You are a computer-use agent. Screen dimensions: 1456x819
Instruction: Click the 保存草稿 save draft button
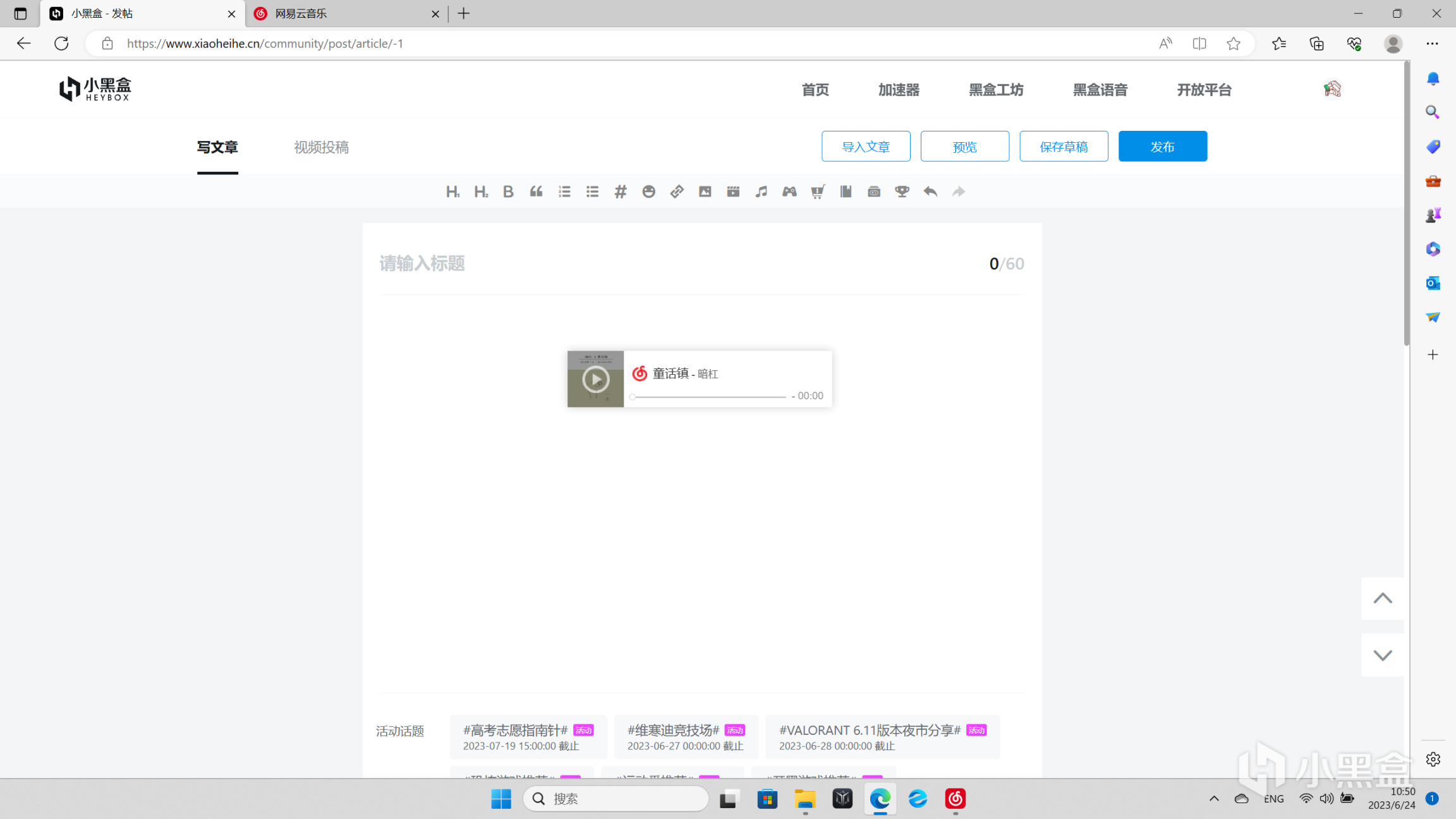tap(1063, 147)
